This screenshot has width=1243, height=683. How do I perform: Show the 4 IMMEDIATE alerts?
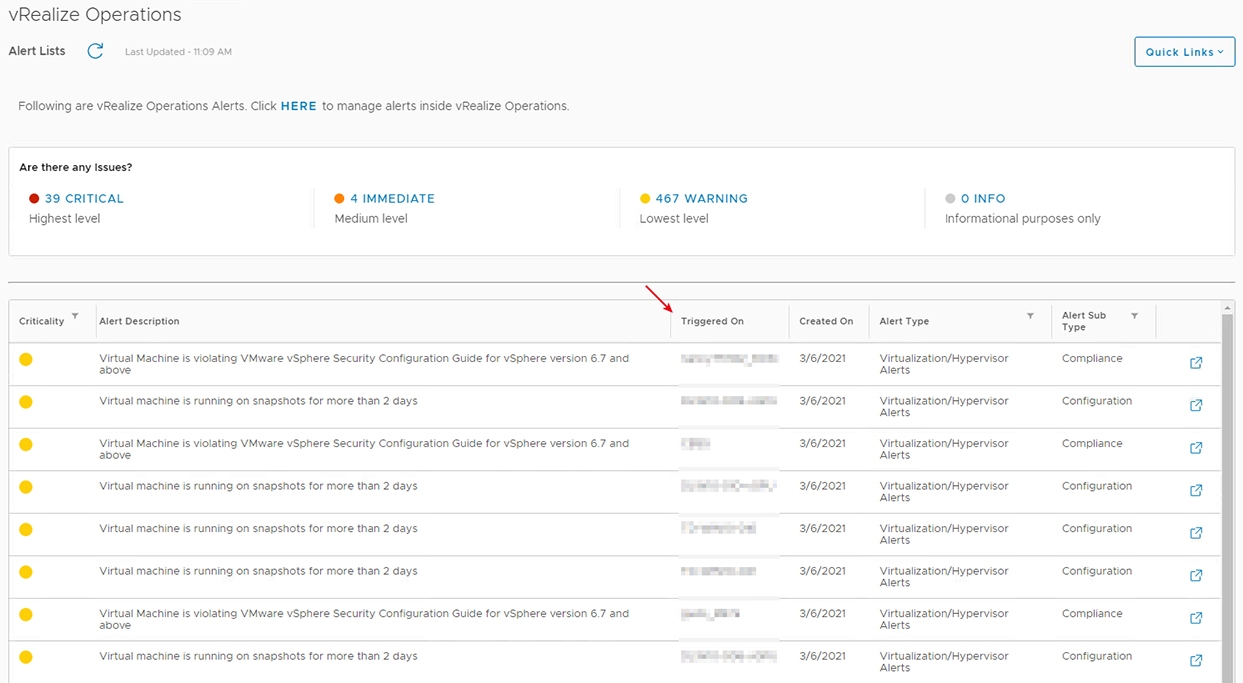[392, 199]
